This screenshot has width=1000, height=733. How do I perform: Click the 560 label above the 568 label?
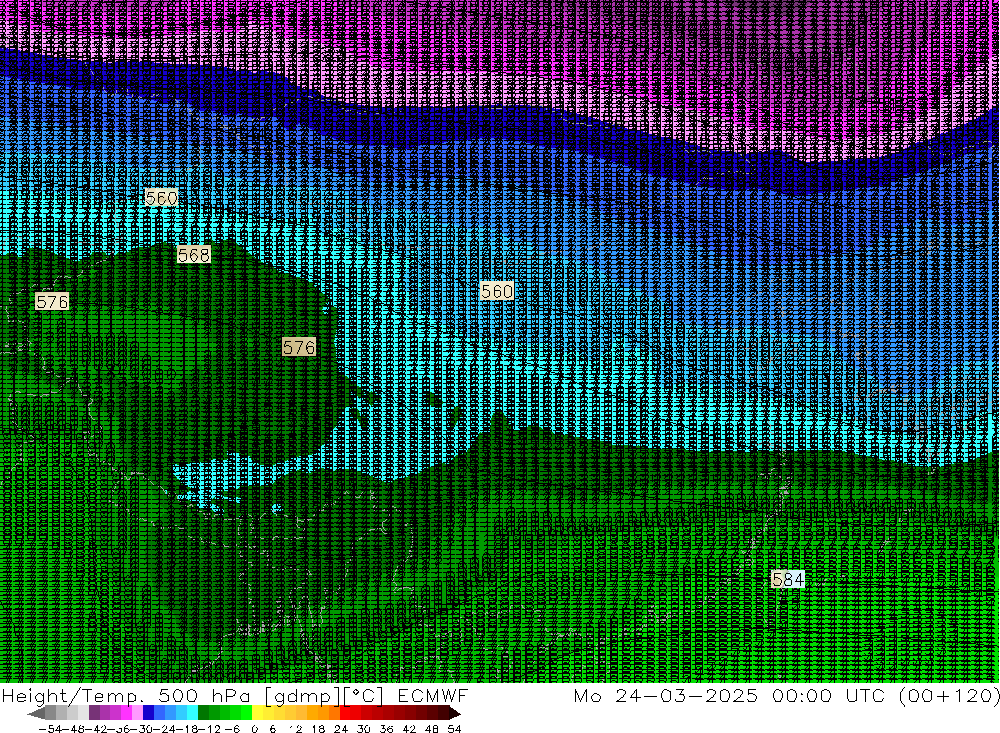pyautogui.click(x=161, y=198)
